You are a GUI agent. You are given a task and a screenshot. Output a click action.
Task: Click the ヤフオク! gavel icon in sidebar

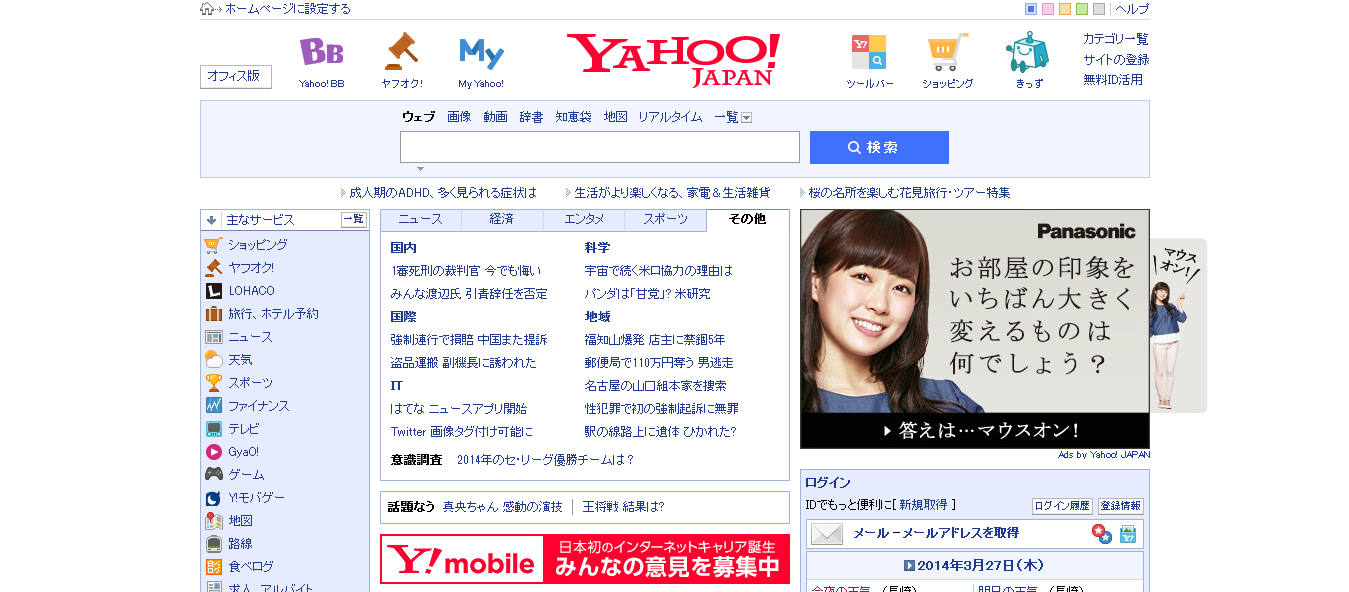point(213,268)
